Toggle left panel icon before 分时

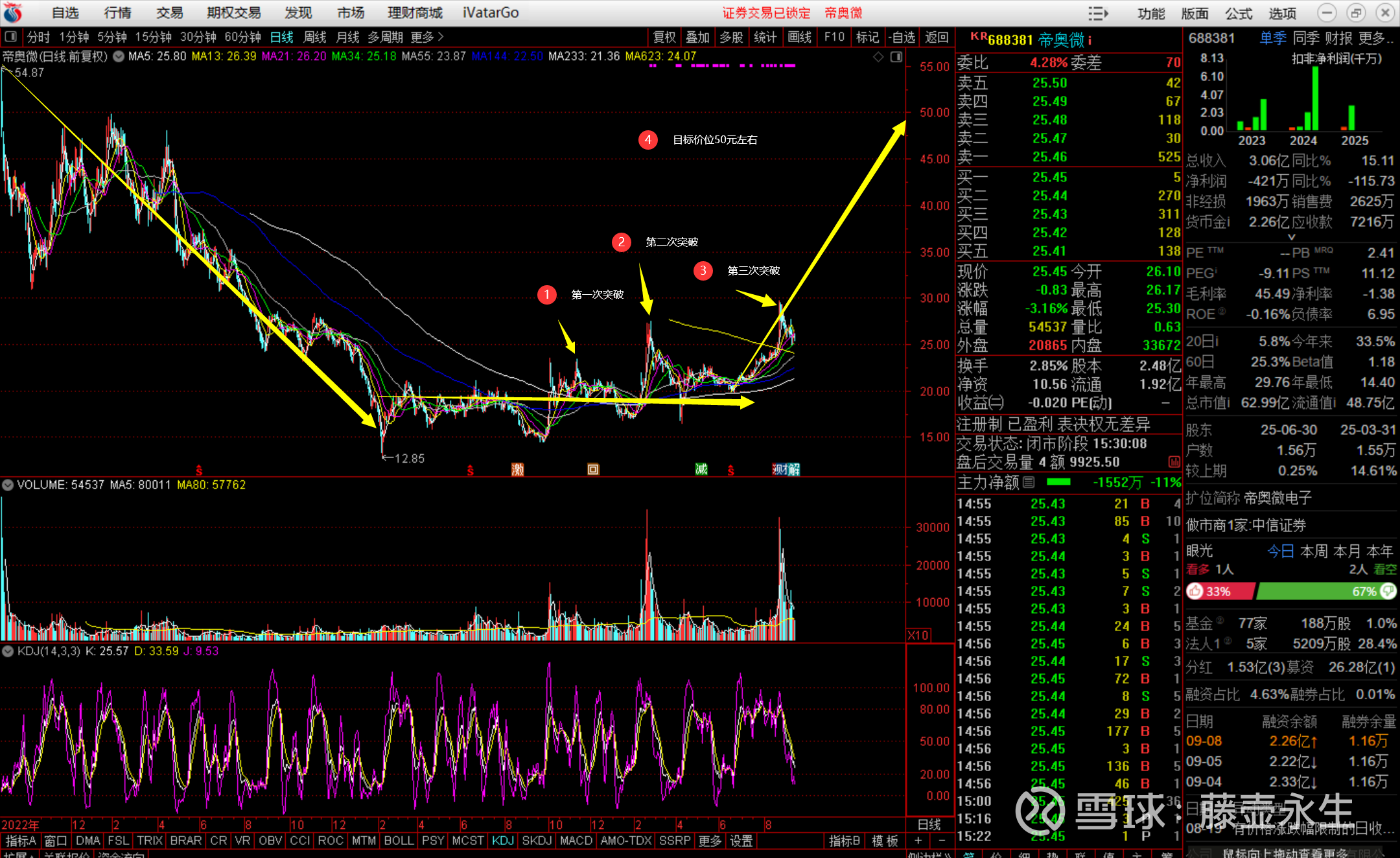pyautogui.click(x=11, y=37)
